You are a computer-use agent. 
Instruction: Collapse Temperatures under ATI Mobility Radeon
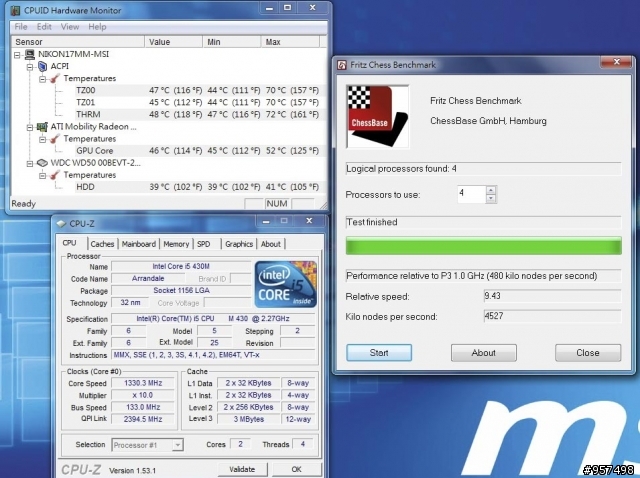pos(42,139)
